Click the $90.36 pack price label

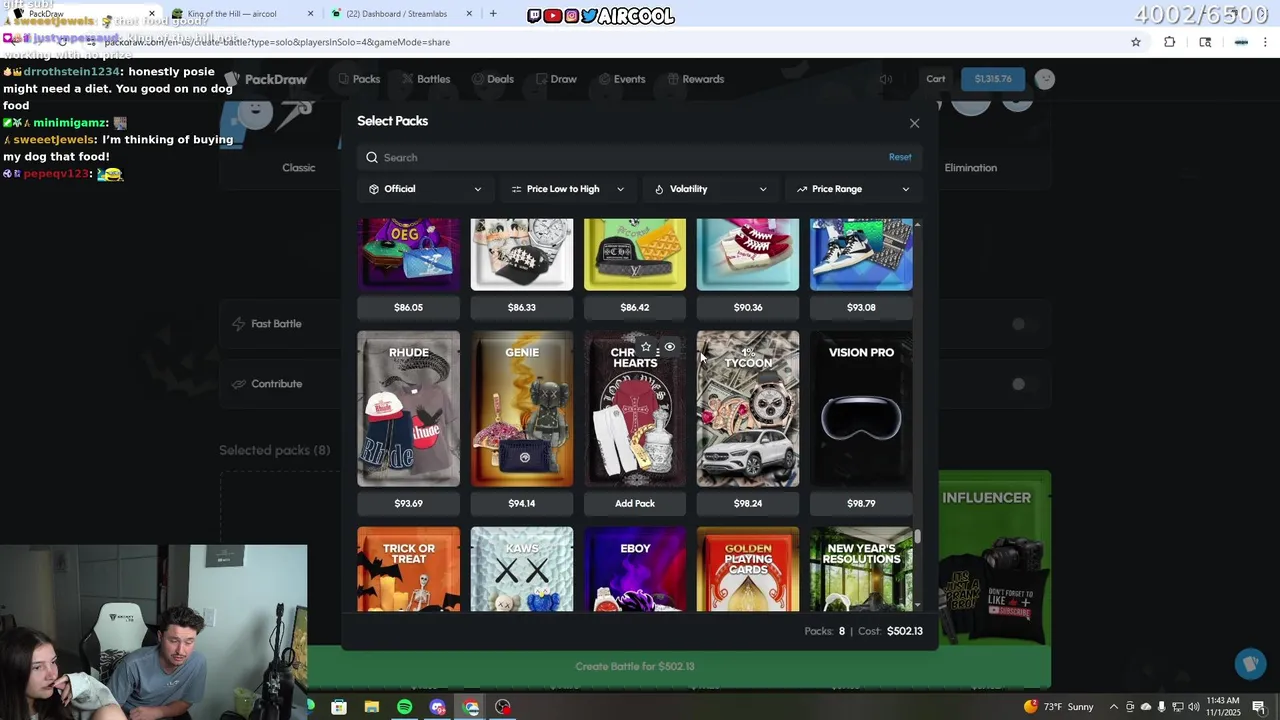[748, 307]
